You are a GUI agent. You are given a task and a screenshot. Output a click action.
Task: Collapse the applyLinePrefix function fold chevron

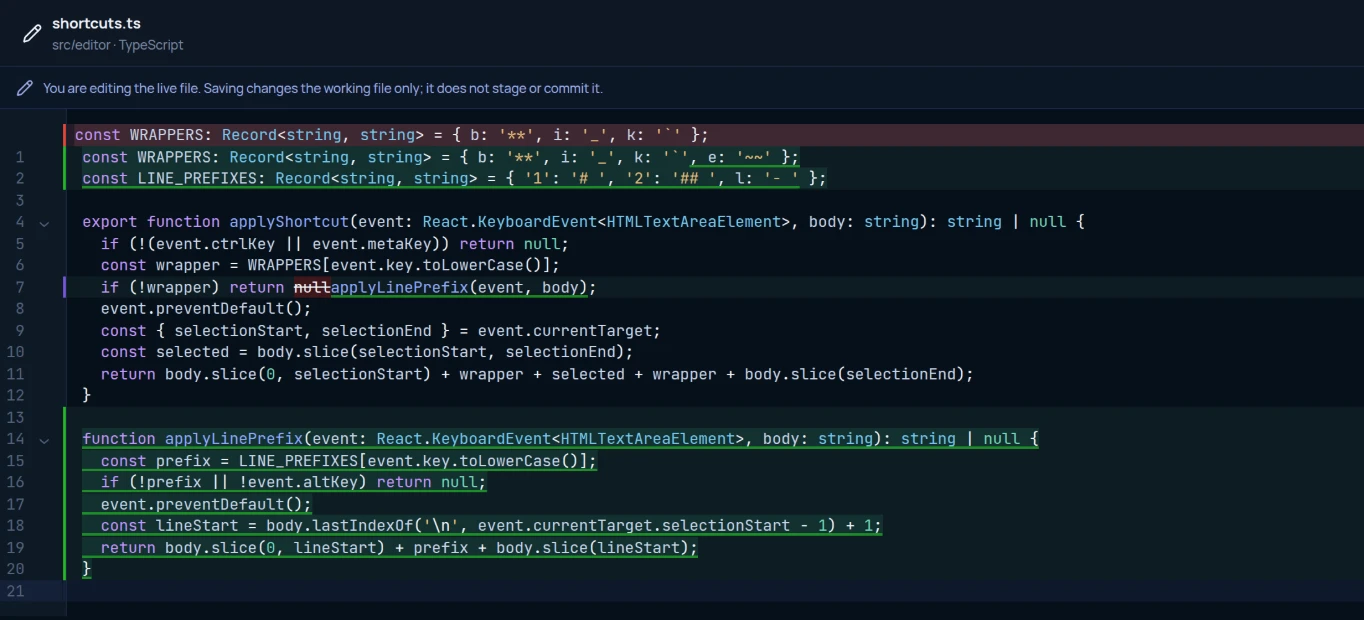(44, 440)
